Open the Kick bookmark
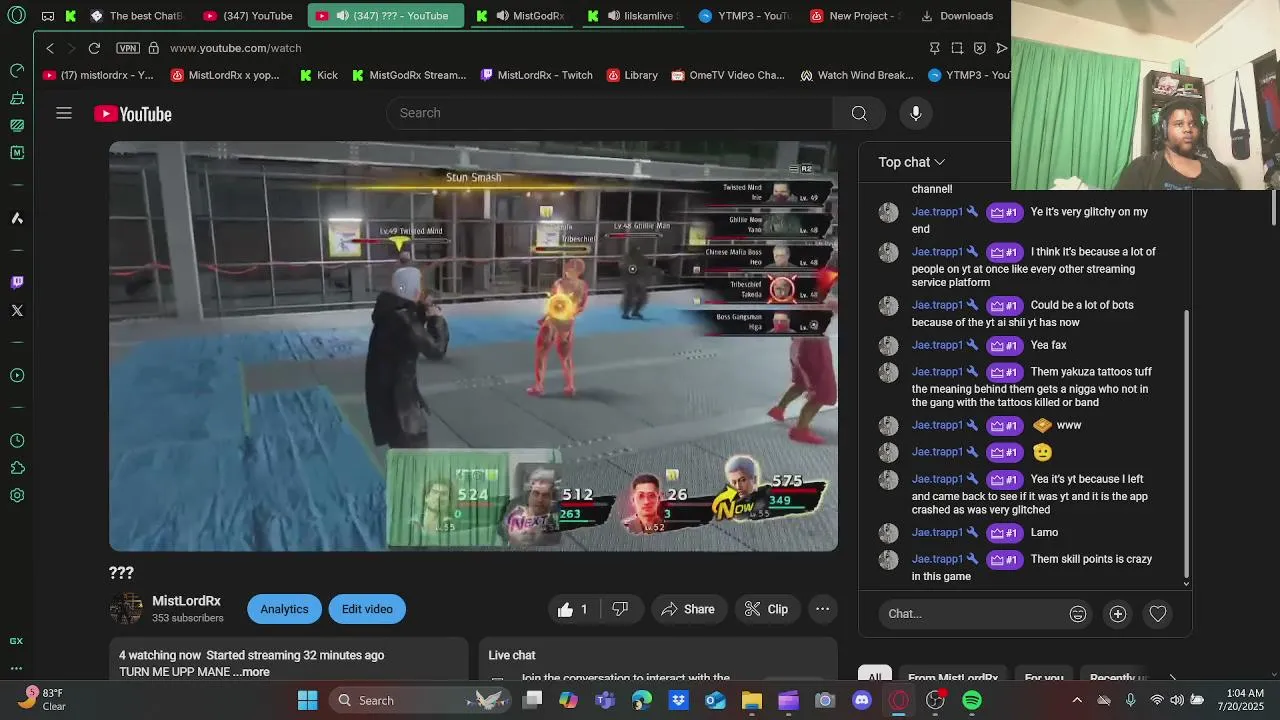This screenshot has width=1280, height=720. tap(319, 75)
